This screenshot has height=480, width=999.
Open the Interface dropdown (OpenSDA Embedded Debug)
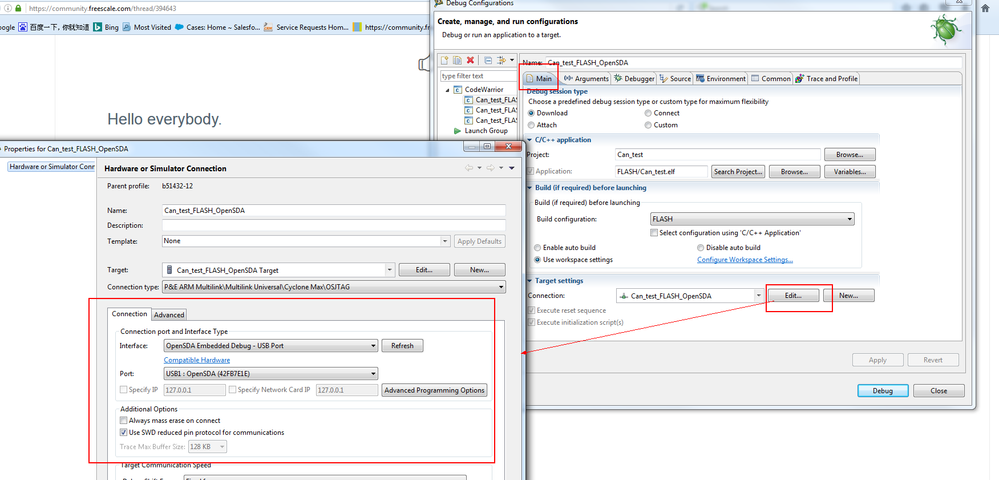coord(271,345)
